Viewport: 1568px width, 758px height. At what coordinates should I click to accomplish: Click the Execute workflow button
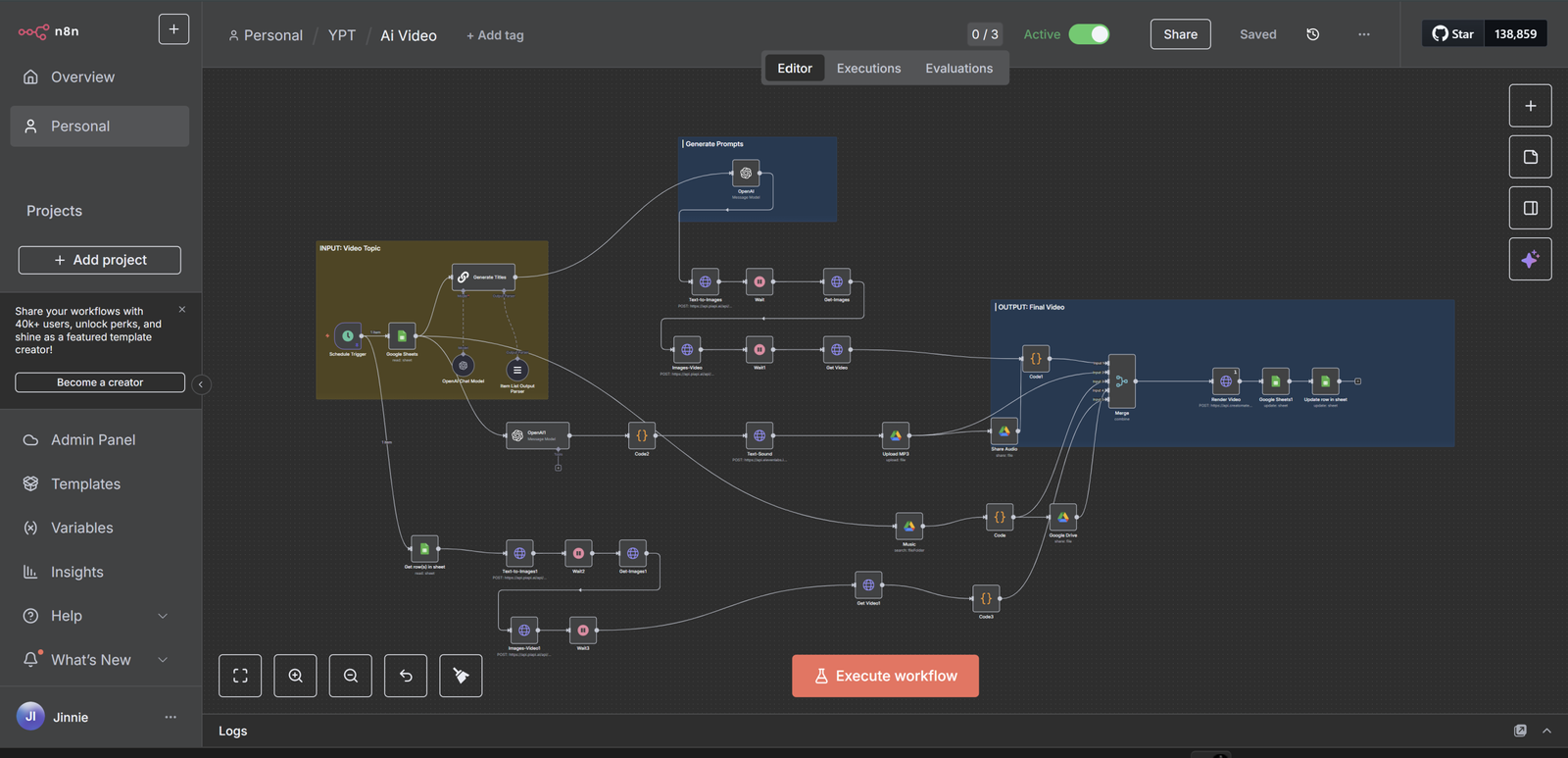(885, 676)
